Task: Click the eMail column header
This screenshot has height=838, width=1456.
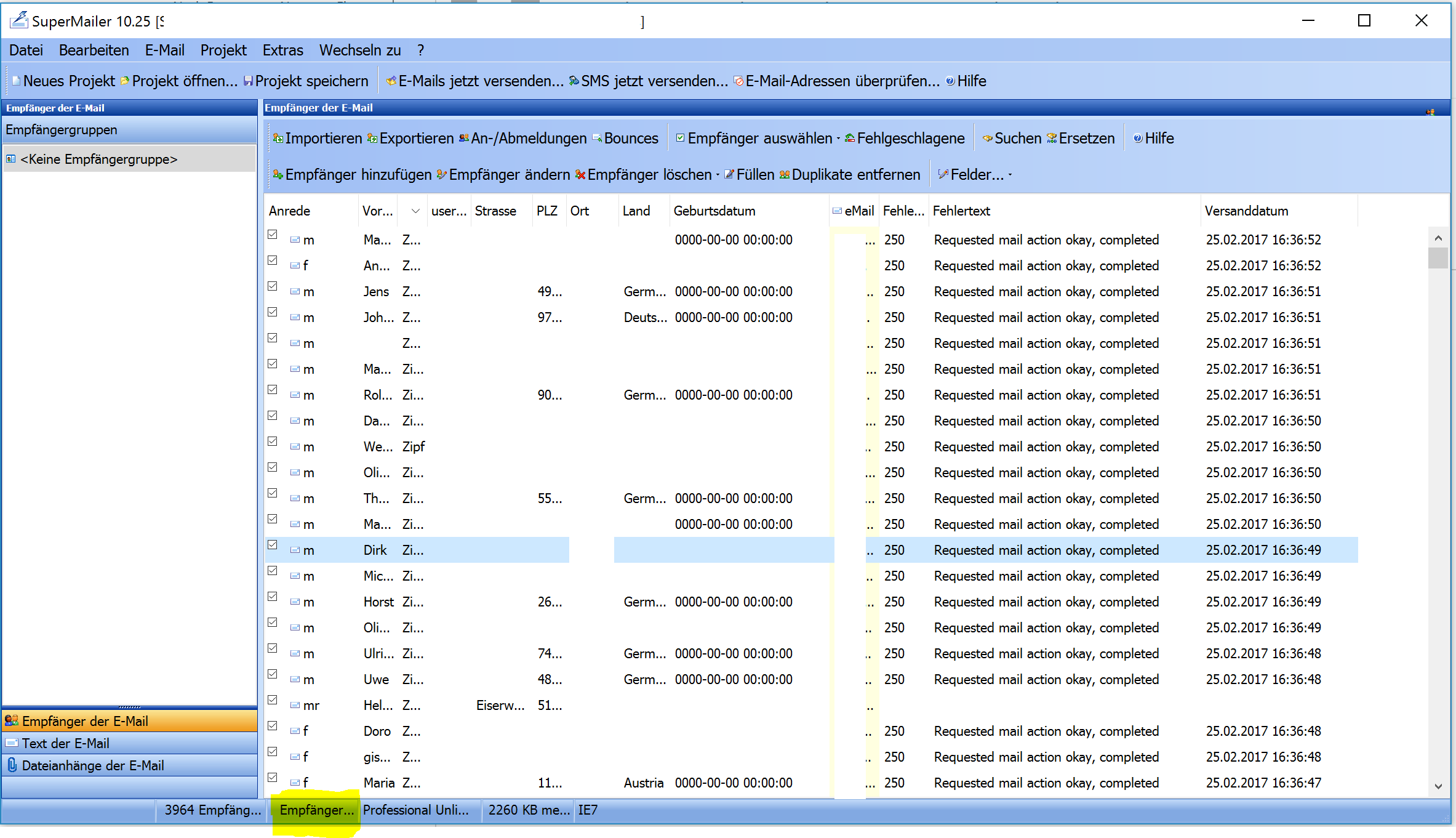Action: pyautogui.click(x=854, y=211)
